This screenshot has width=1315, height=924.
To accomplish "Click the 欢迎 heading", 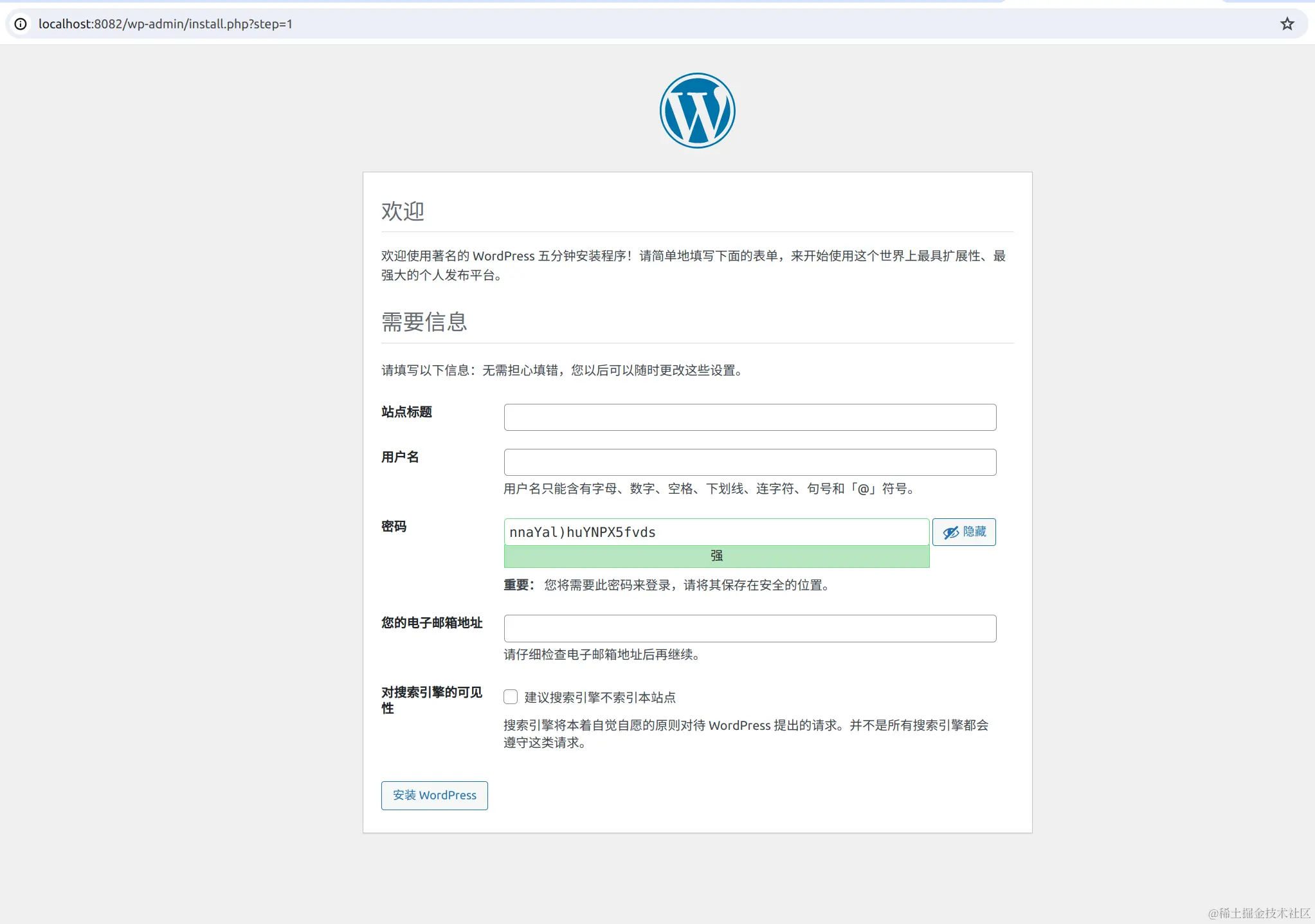I will [403, 211].
